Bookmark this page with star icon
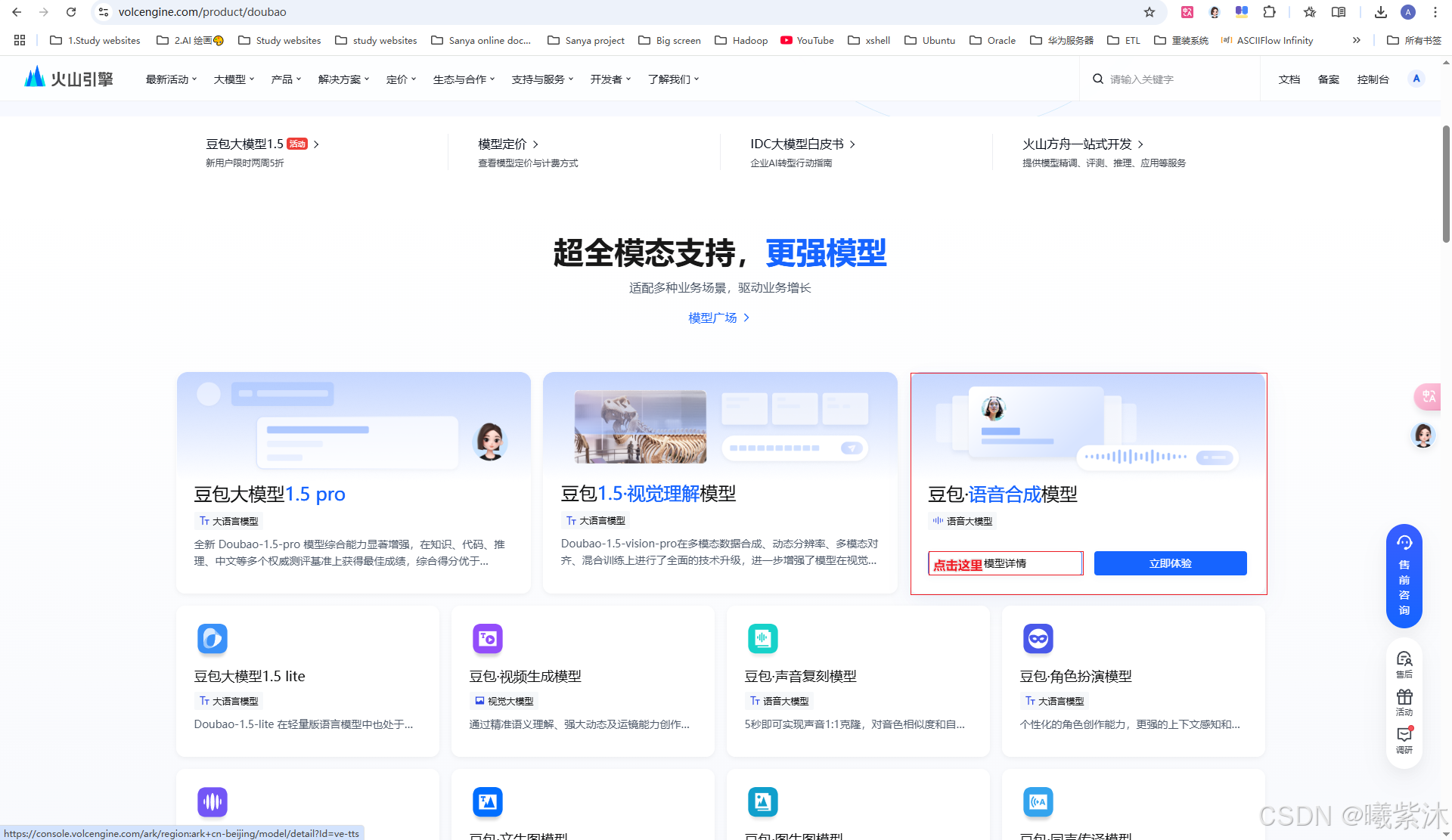The width and height of the screenshot is (1452, 840). click(x=1149, y=12)
